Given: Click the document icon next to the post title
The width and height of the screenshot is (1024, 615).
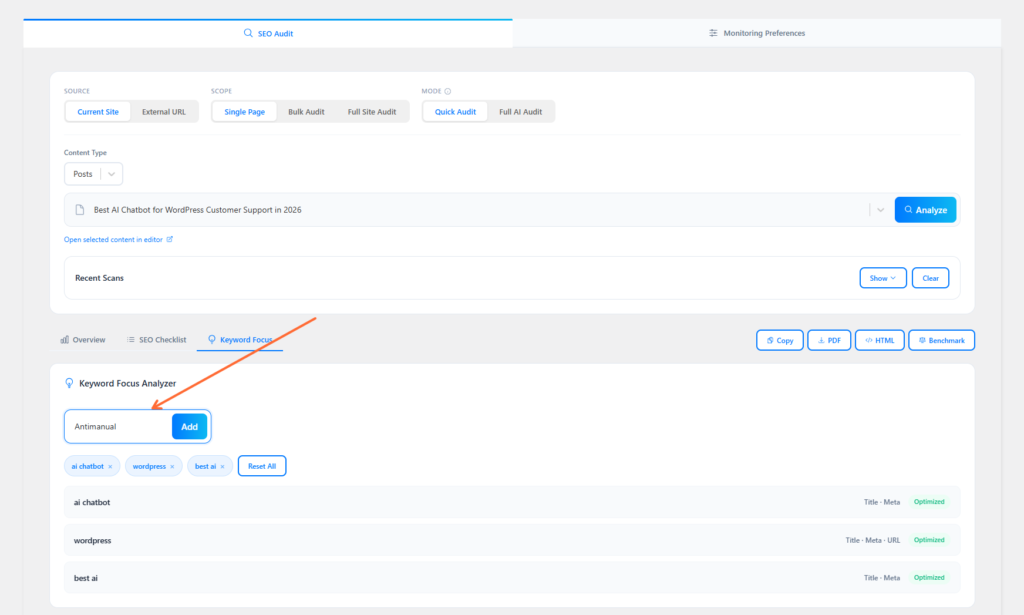Looking at the screenshot, I should [79, 209].
